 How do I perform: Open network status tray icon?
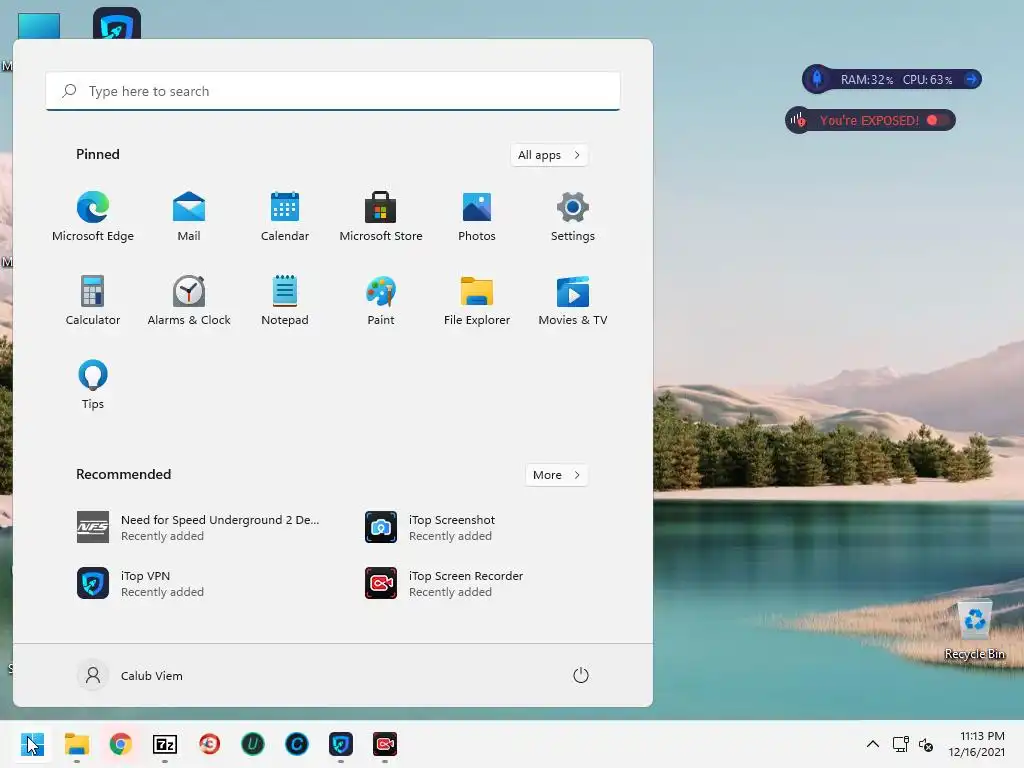click(x=901, y=744)
